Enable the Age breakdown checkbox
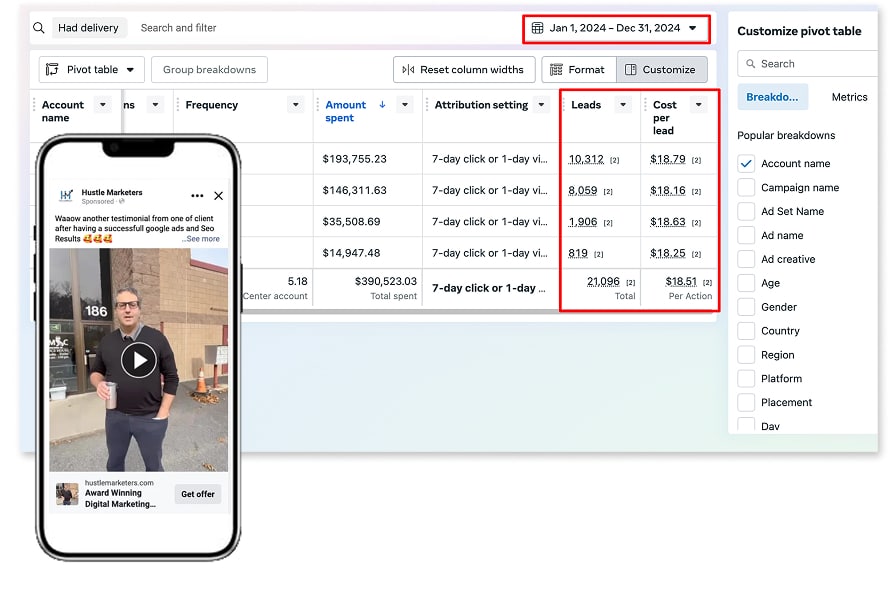This screenshot has width=890, height=591. click(746, 283)
